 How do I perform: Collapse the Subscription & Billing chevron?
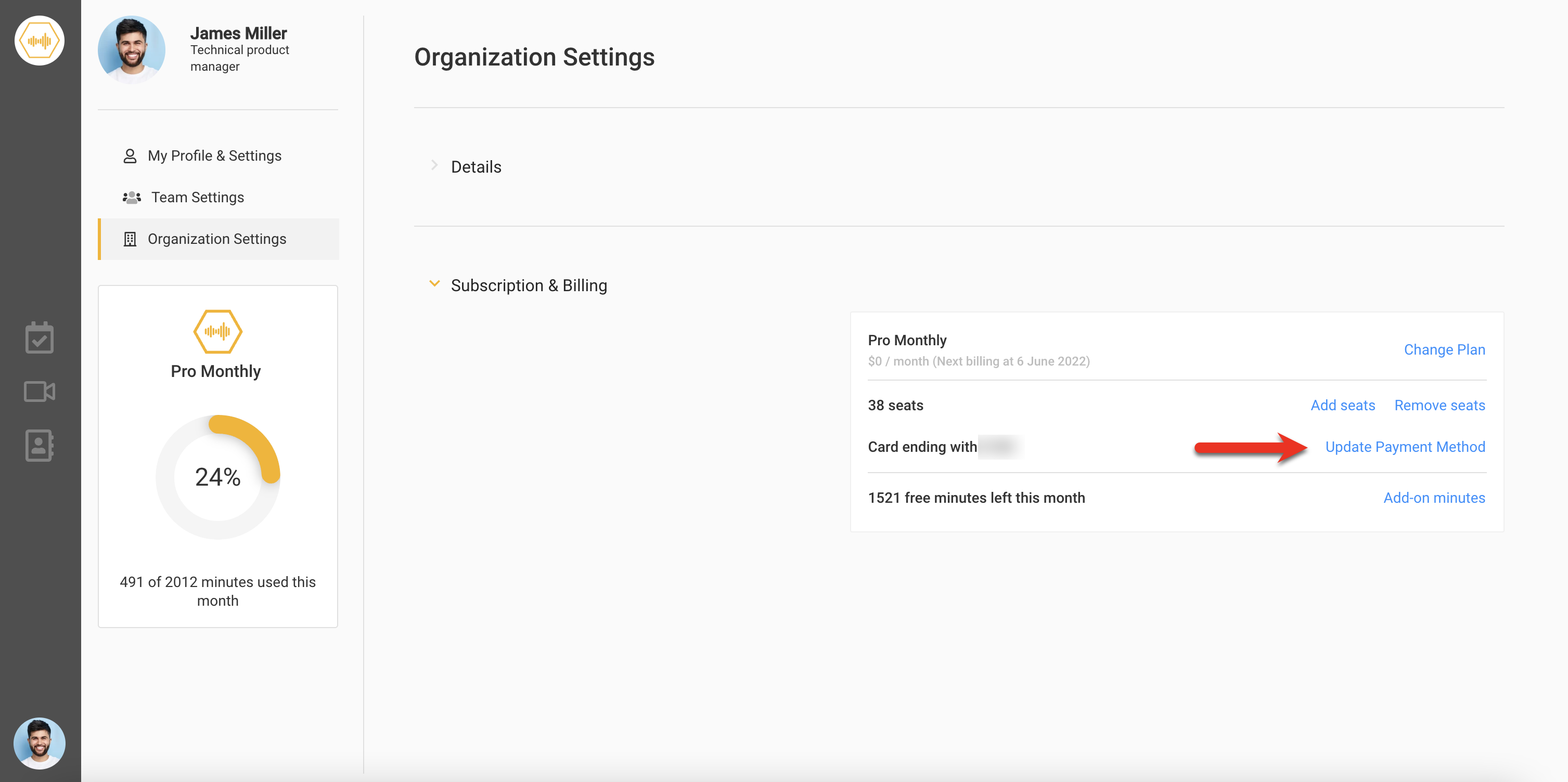click(x=434, y=284)
